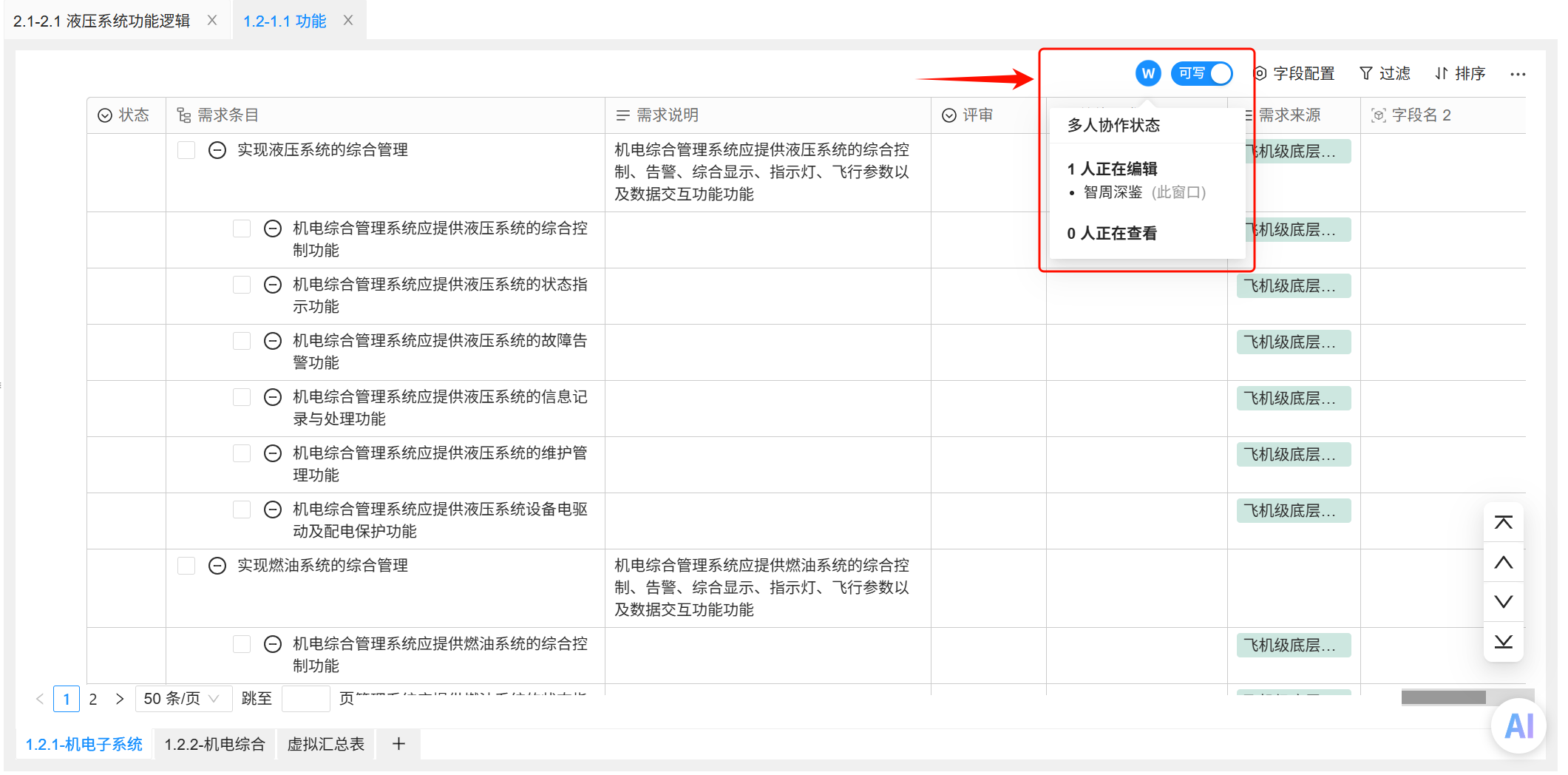Select the 1.2.1-机电子系统 sheet tab
1568x775 pixels.
click(x=84, y=744)
